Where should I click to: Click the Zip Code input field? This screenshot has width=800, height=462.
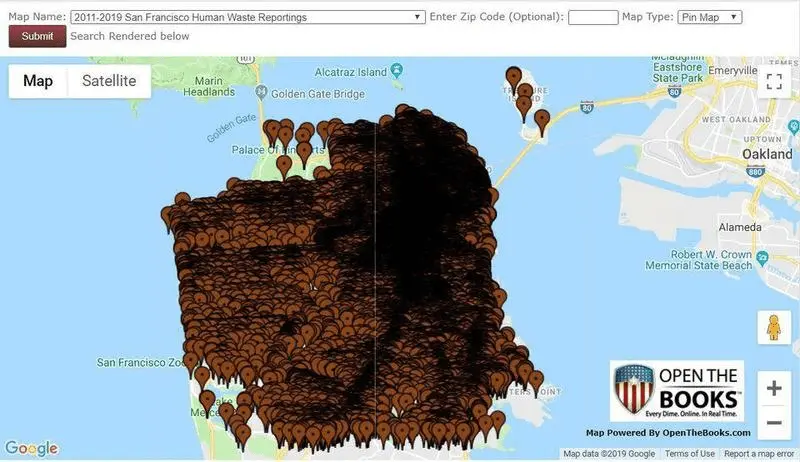coord(592,17)
